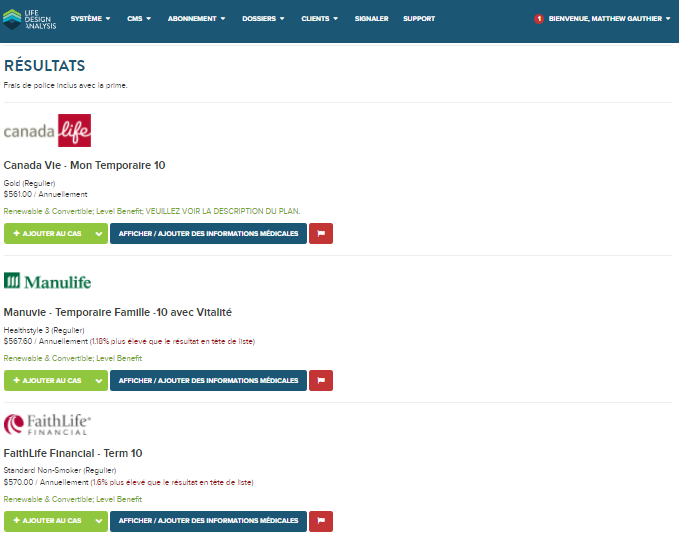Click the Résultats heading
Viewport: 679px width, 540px height.
pos(45,66)
